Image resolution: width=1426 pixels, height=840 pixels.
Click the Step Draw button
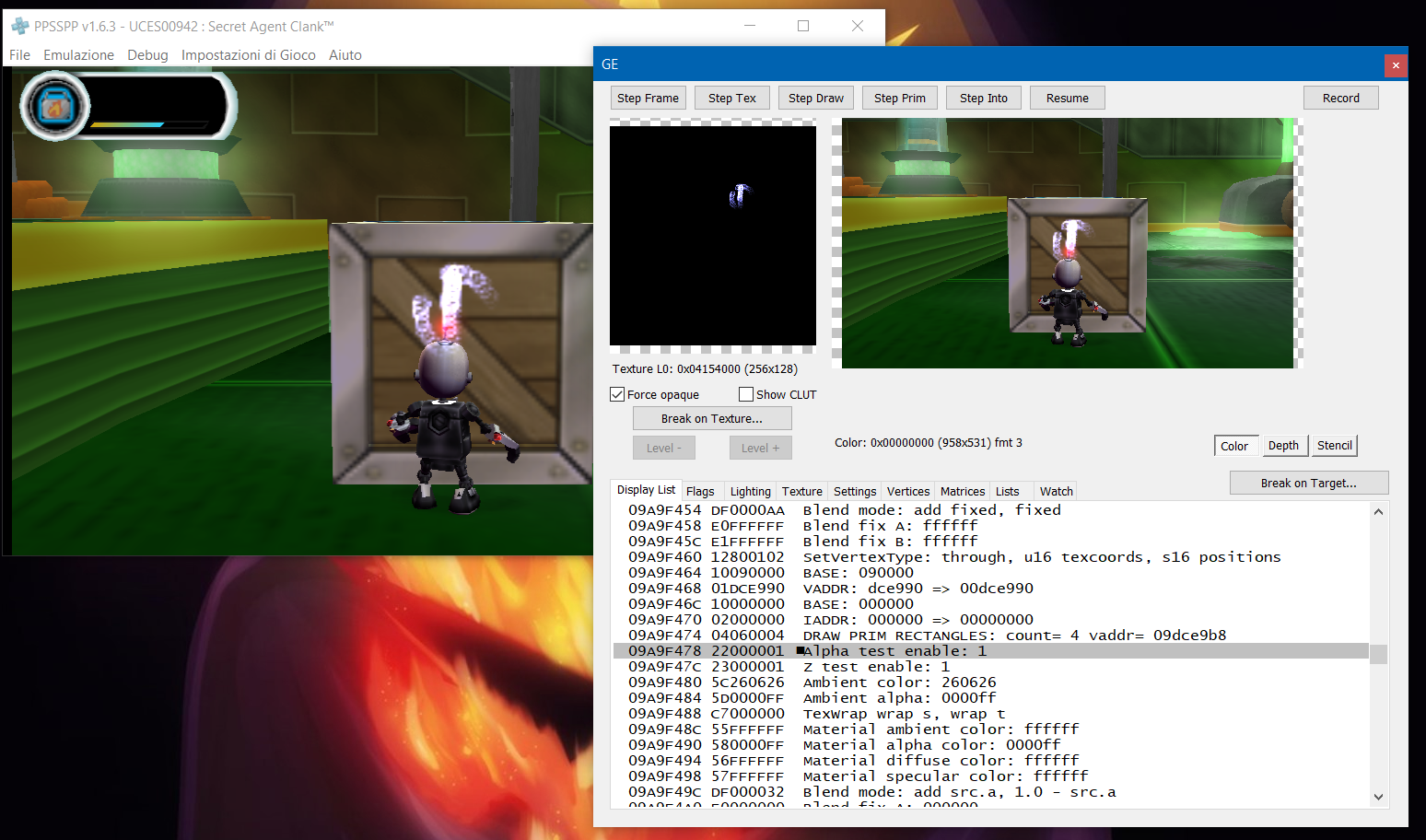point(815,97)
